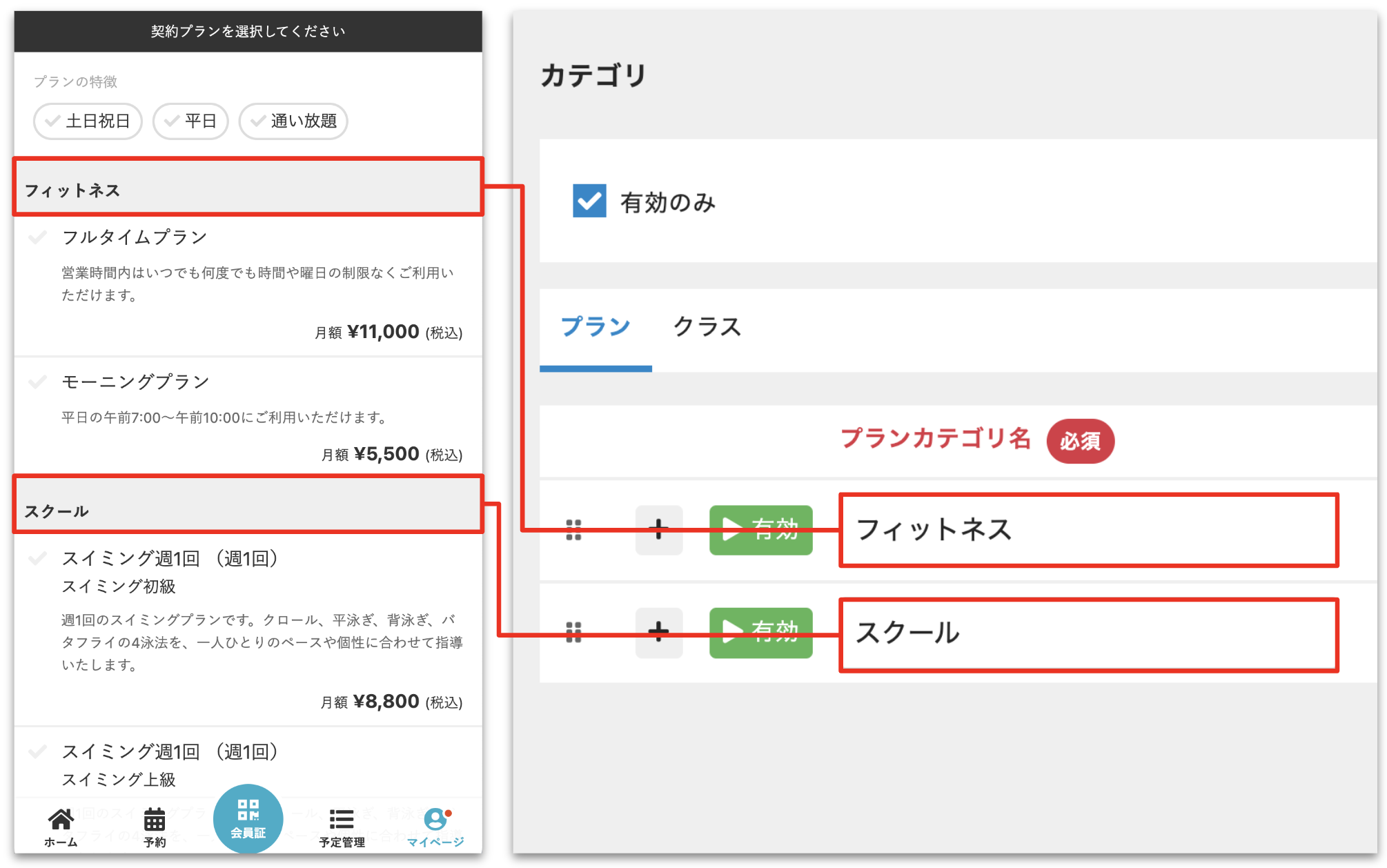1387x868 pixels.
Task: Toggle 有効 status for フィットネス
Action: [760, 530]
